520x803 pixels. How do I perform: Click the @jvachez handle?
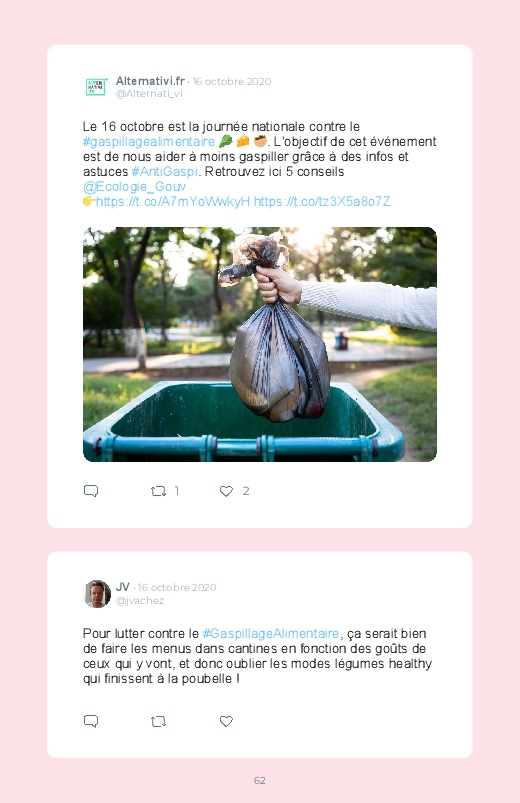pos(140,601)
